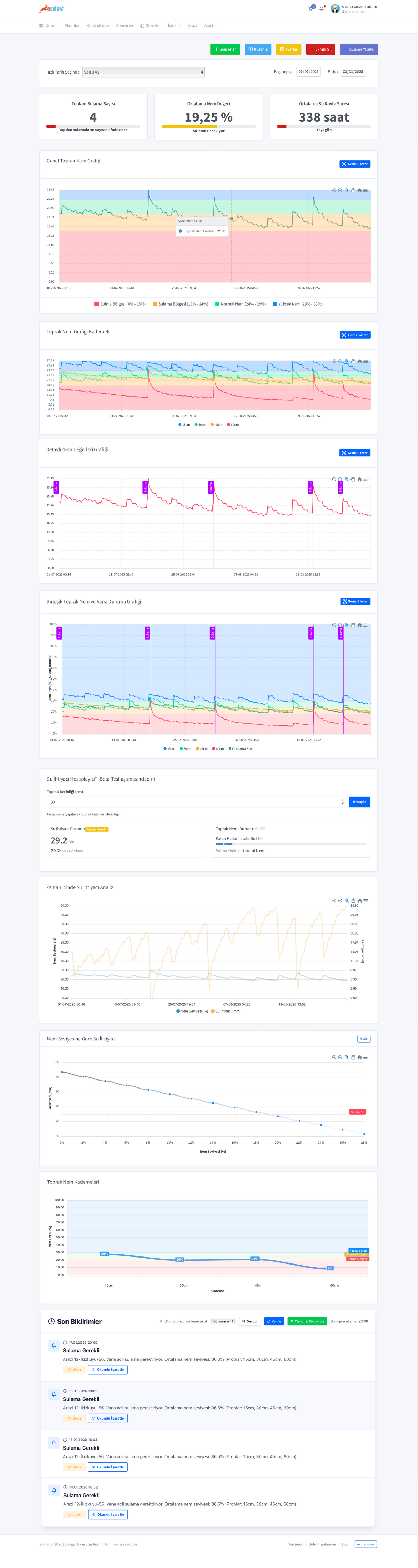Viewport: 418px width, 1568px height.
Task: Open the Sensörler menu in navigation bar
Action: [x=125, y=25]
